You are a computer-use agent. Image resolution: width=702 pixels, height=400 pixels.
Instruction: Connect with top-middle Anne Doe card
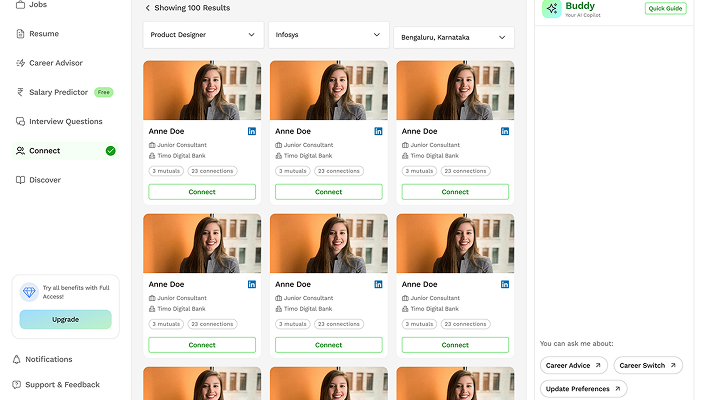(329, 192)
